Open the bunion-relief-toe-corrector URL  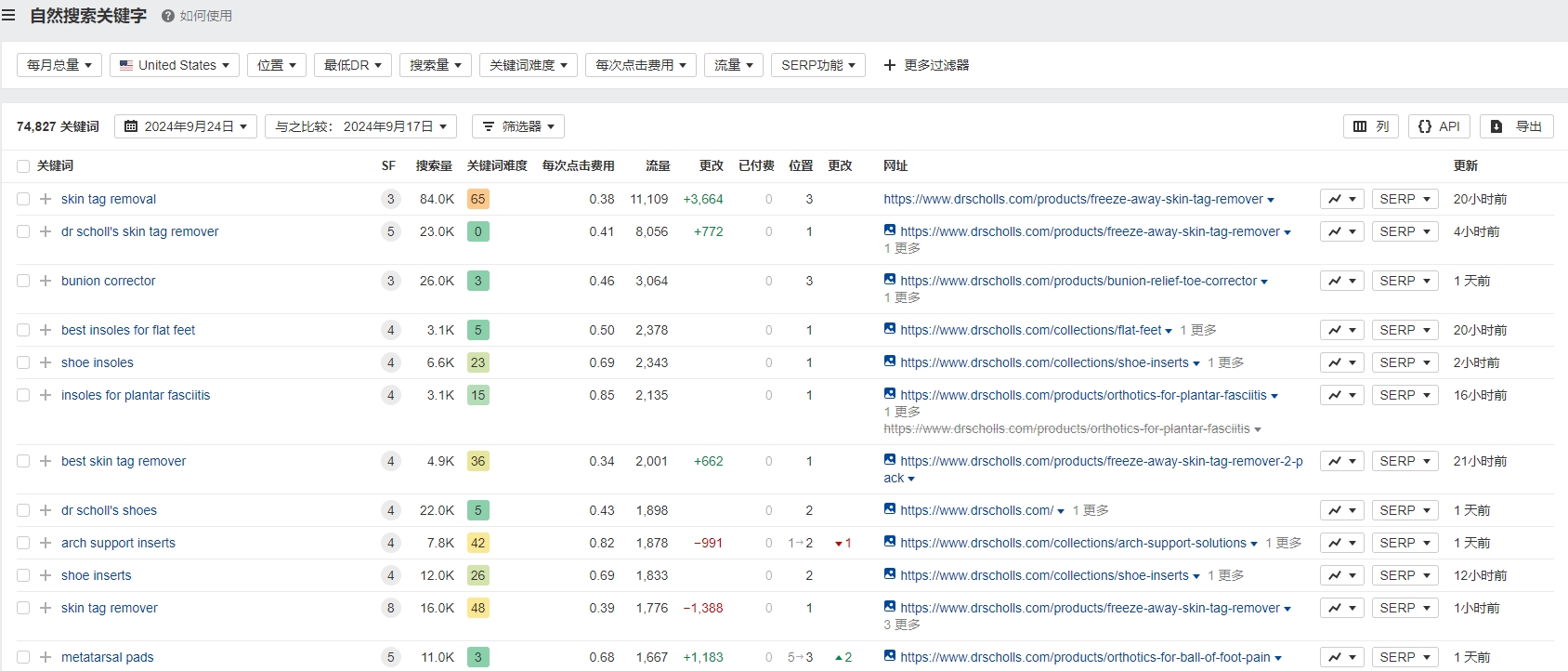click(1078, 281)
